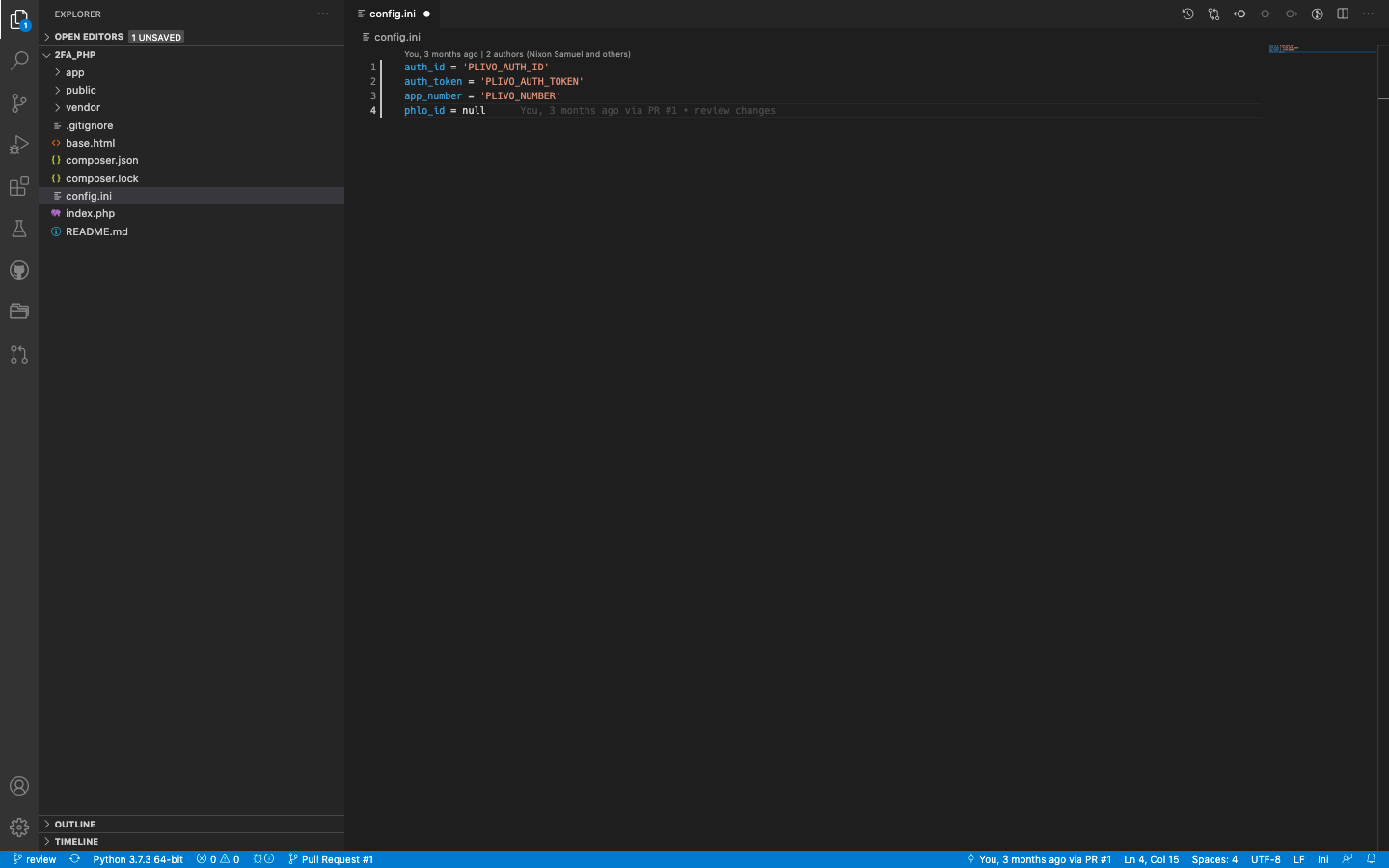
Task: Open the Search view in the activity bar
Action: click(x=19, y=60)
